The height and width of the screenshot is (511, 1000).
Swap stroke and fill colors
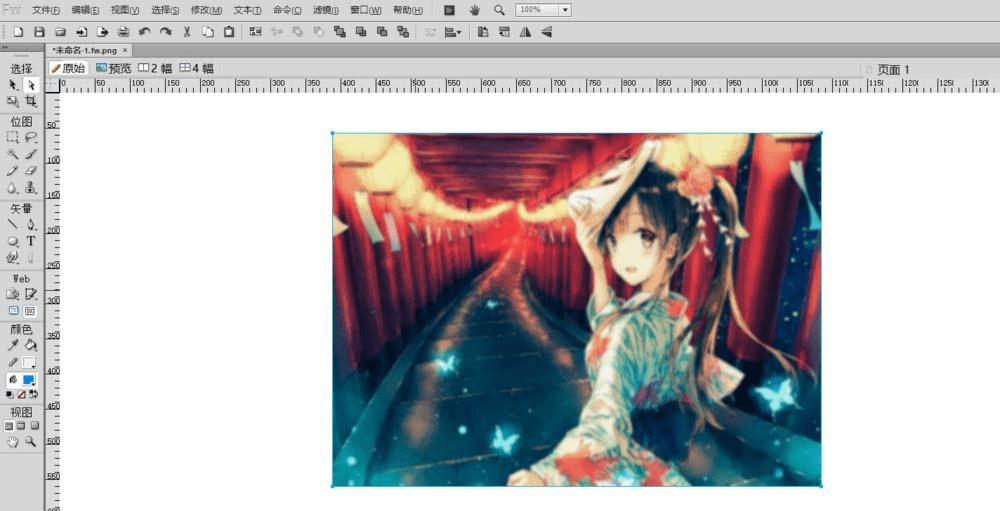click(34, 395)
